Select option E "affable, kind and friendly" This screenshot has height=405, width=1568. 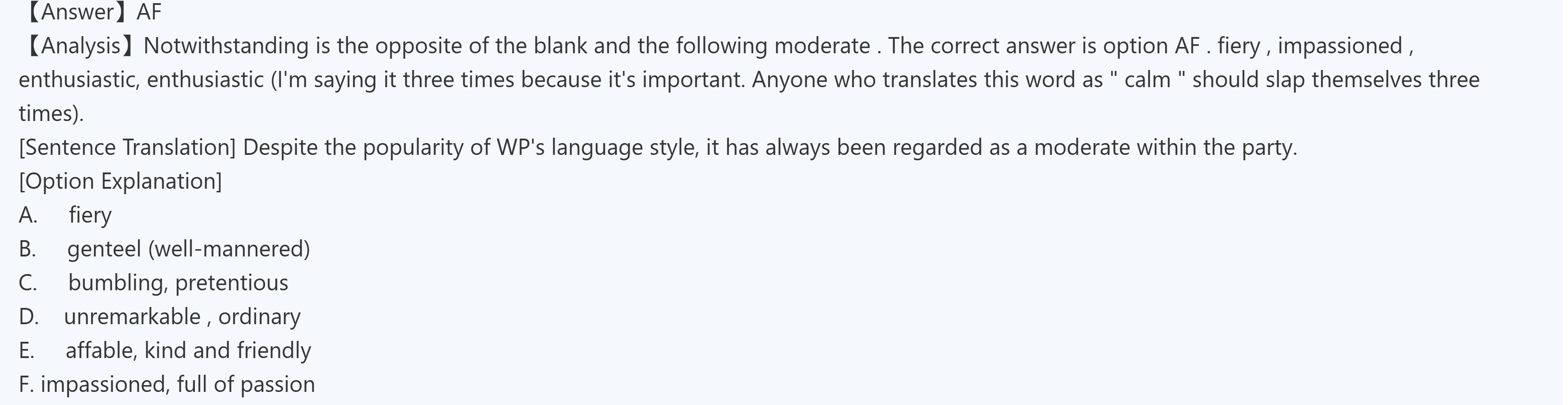pyautogui.click(x=188, y=351)
